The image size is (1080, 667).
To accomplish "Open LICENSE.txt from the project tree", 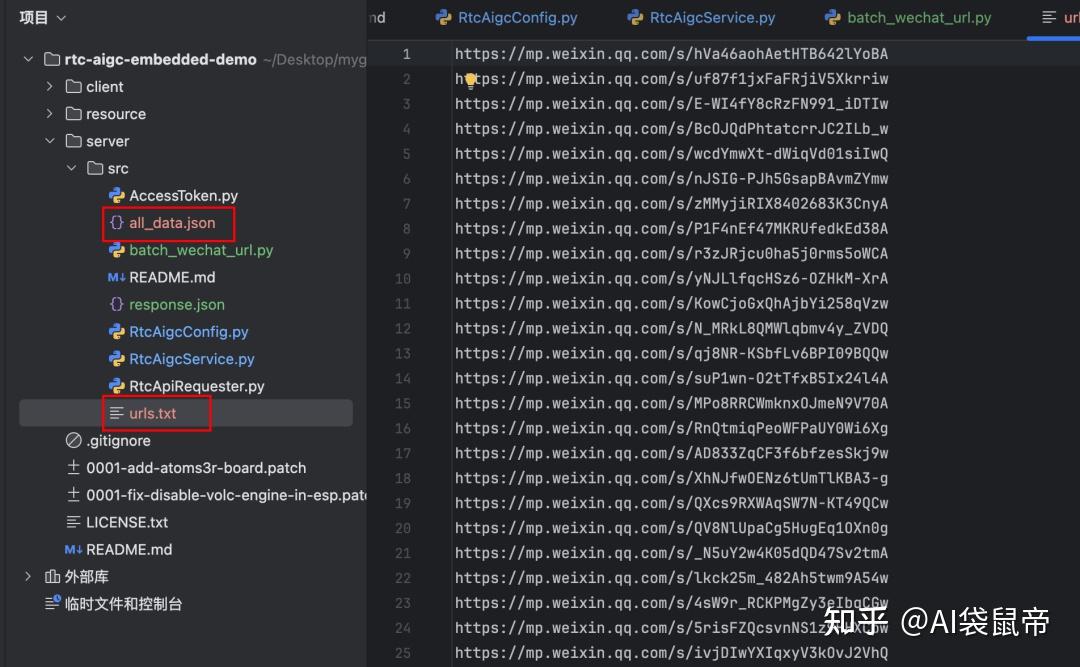I will [127, 522].
